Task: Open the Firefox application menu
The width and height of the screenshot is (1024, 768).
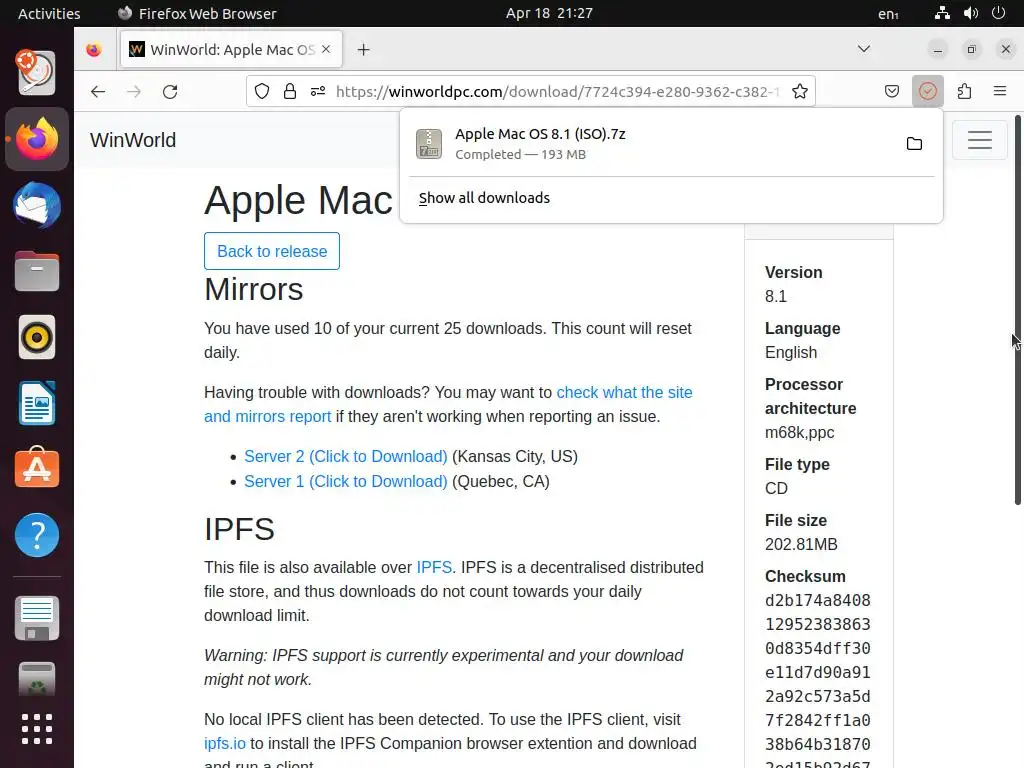Action: click(1000, 91)
